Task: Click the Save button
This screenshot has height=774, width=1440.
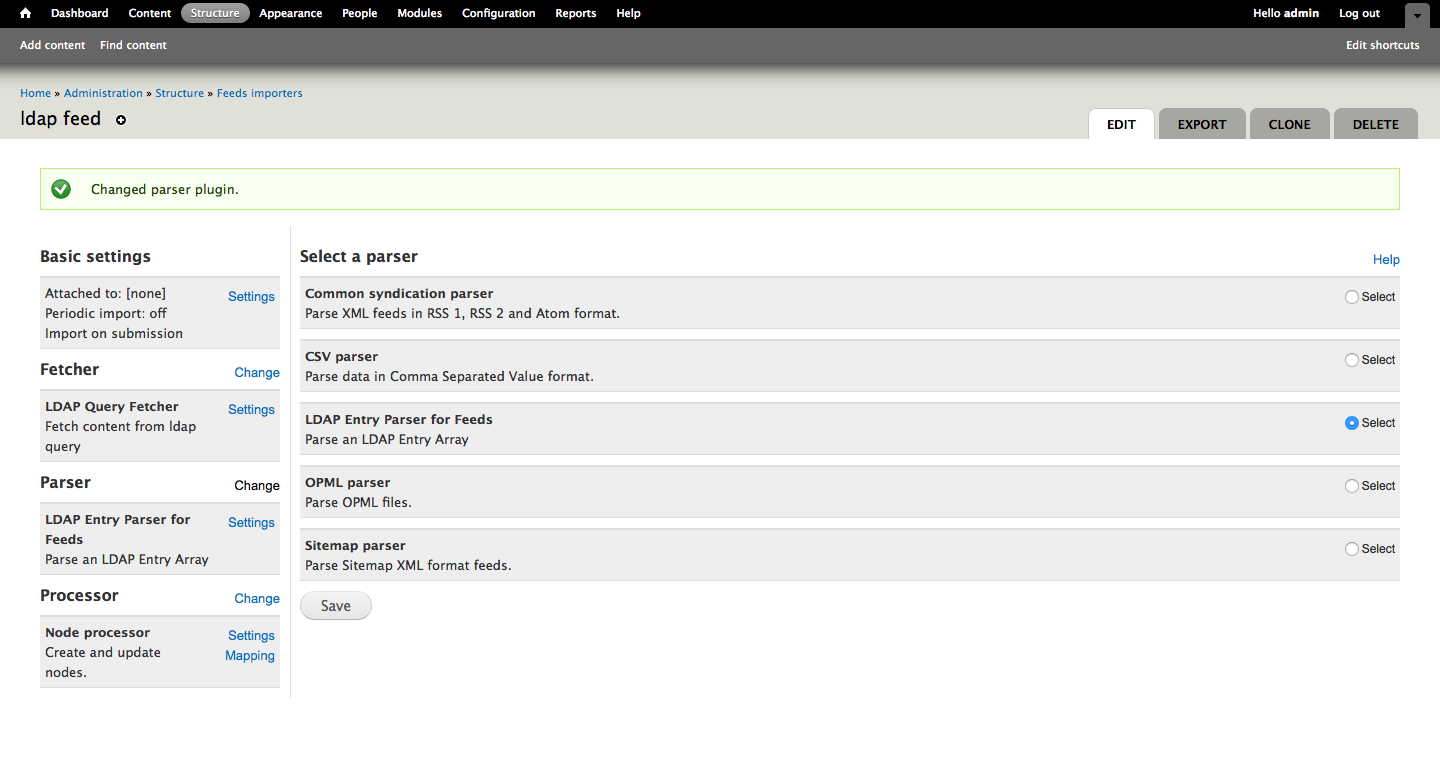Action: [336, 606]
